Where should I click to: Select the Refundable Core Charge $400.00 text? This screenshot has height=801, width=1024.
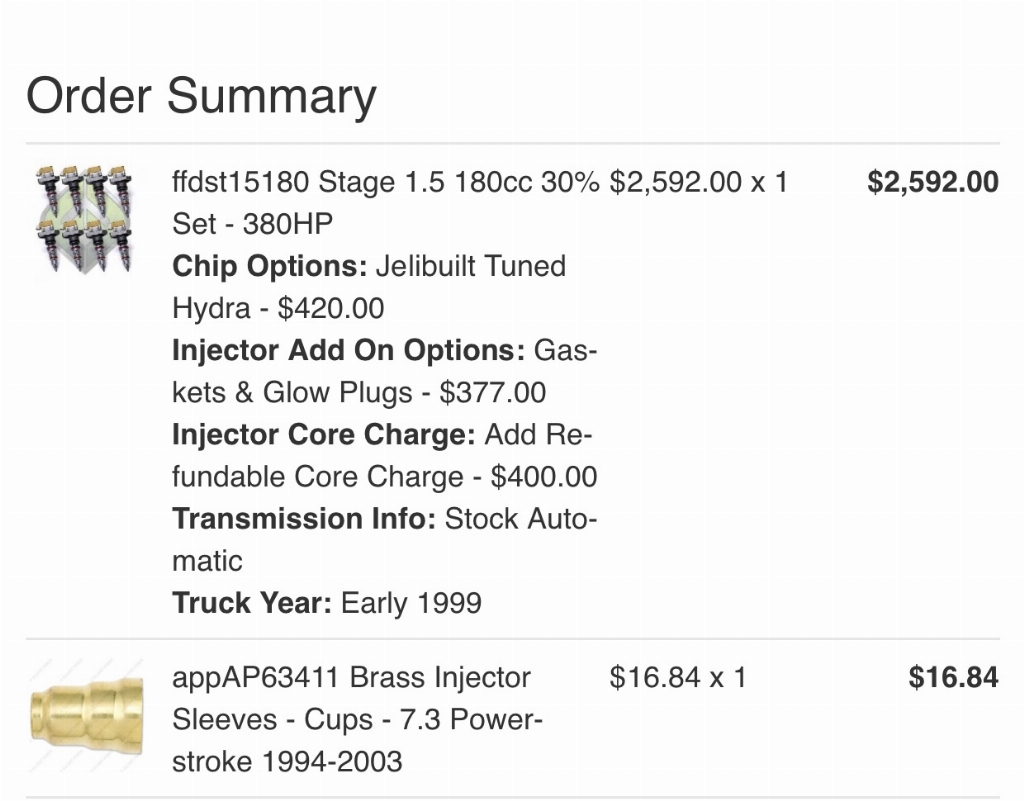click(385, 456)
